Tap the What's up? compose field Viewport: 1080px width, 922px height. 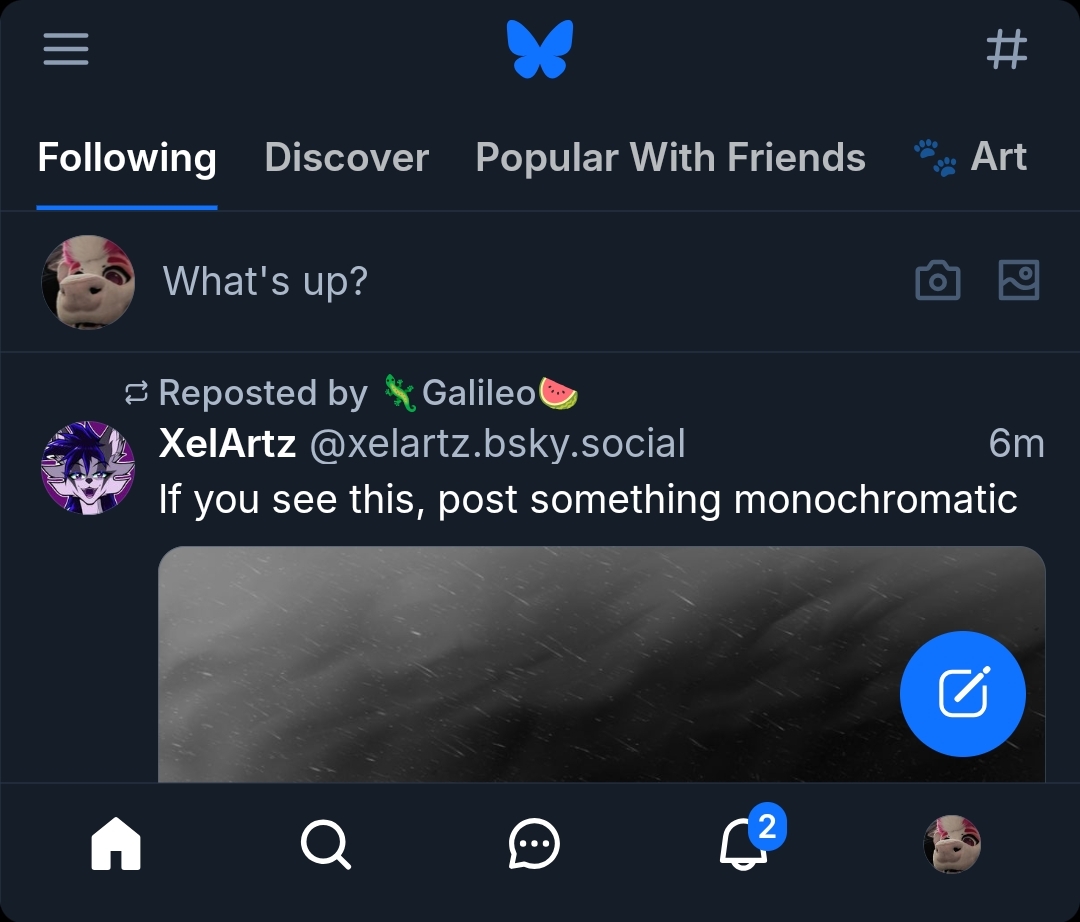(x=265, y=282)
